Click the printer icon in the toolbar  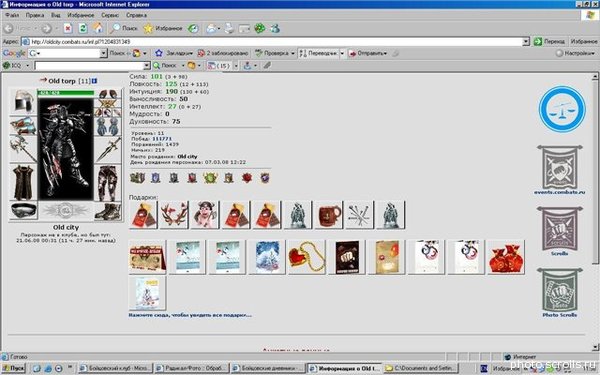[229, 28]
